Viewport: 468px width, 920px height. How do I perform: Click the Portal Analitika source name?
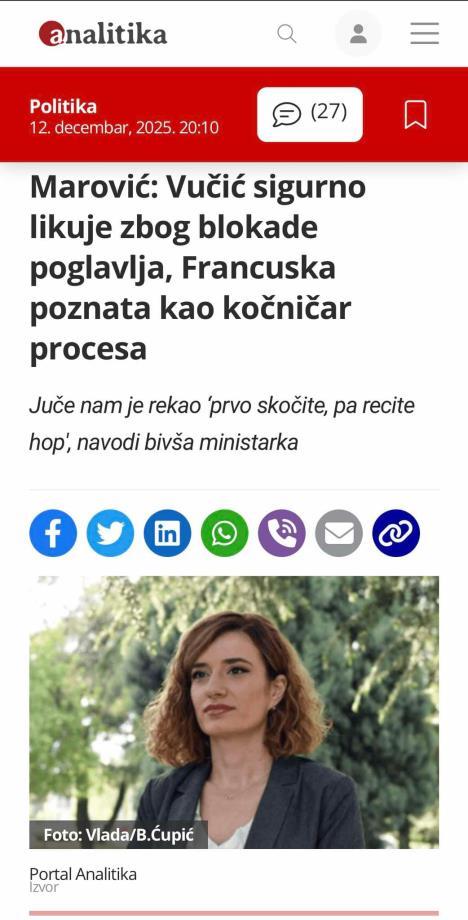click(x=83, y=874)
